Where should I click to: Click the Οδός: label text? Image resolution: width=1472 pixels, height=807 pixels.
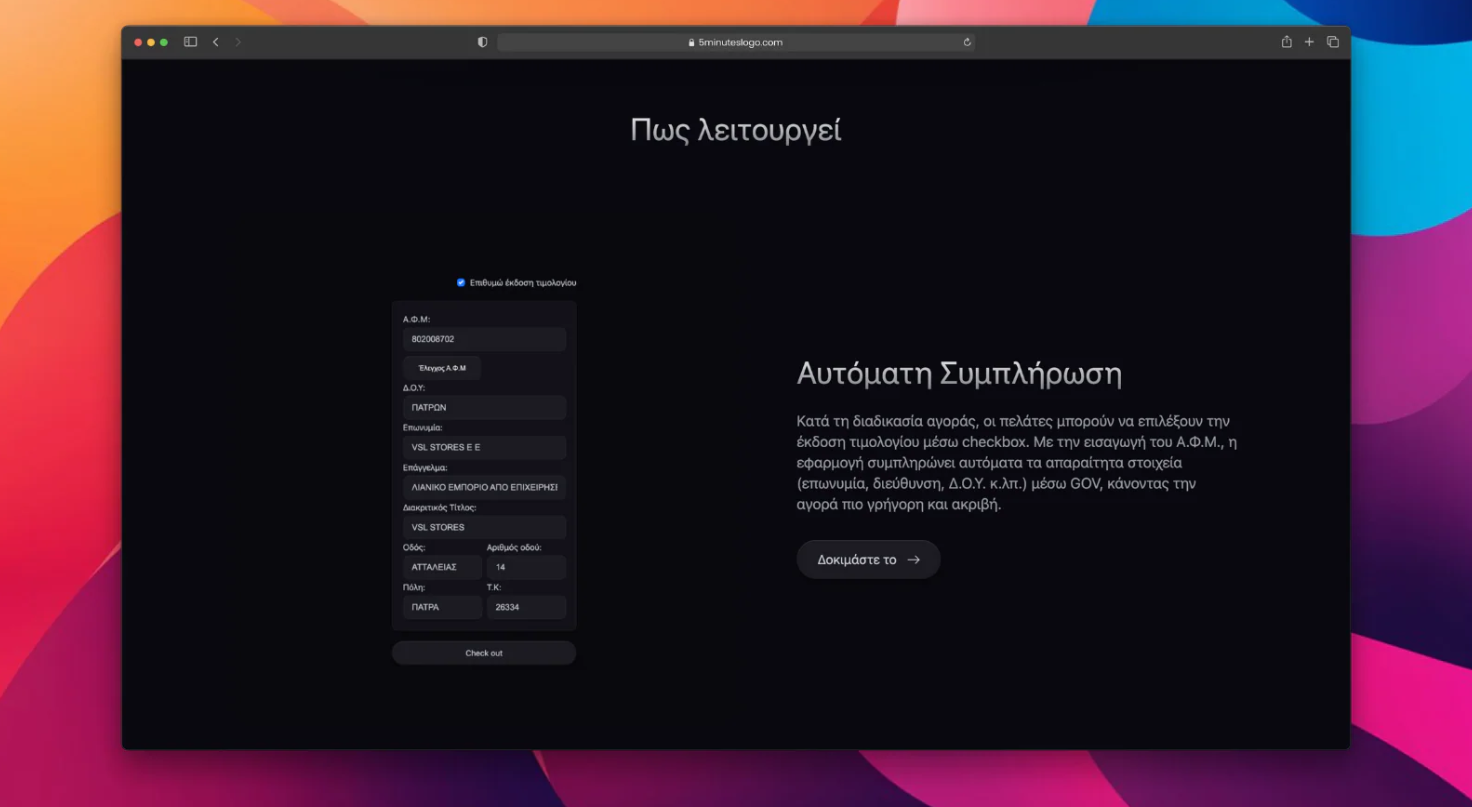[x=414, y=547]
